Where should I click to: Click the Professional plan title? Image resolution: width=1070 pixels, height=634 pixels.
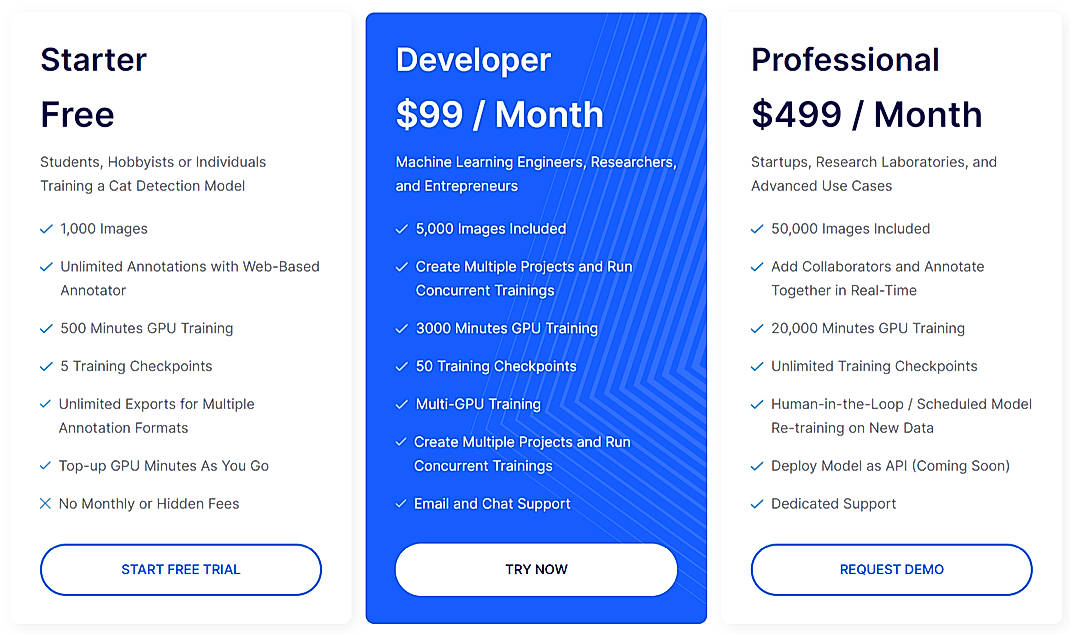tap(845, 60)
